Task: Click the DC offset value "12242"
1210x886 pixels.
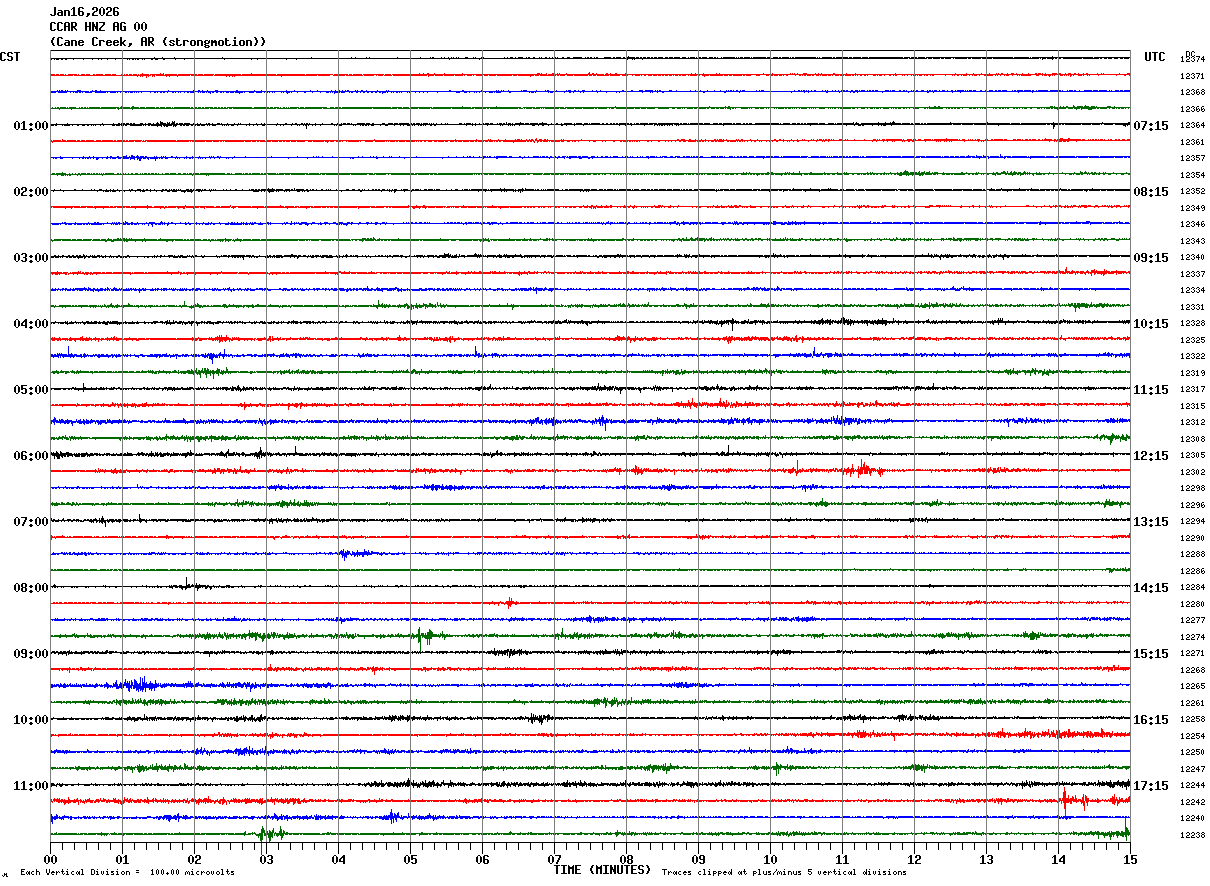Action: pyautogui.click(x=1192, y=803)
